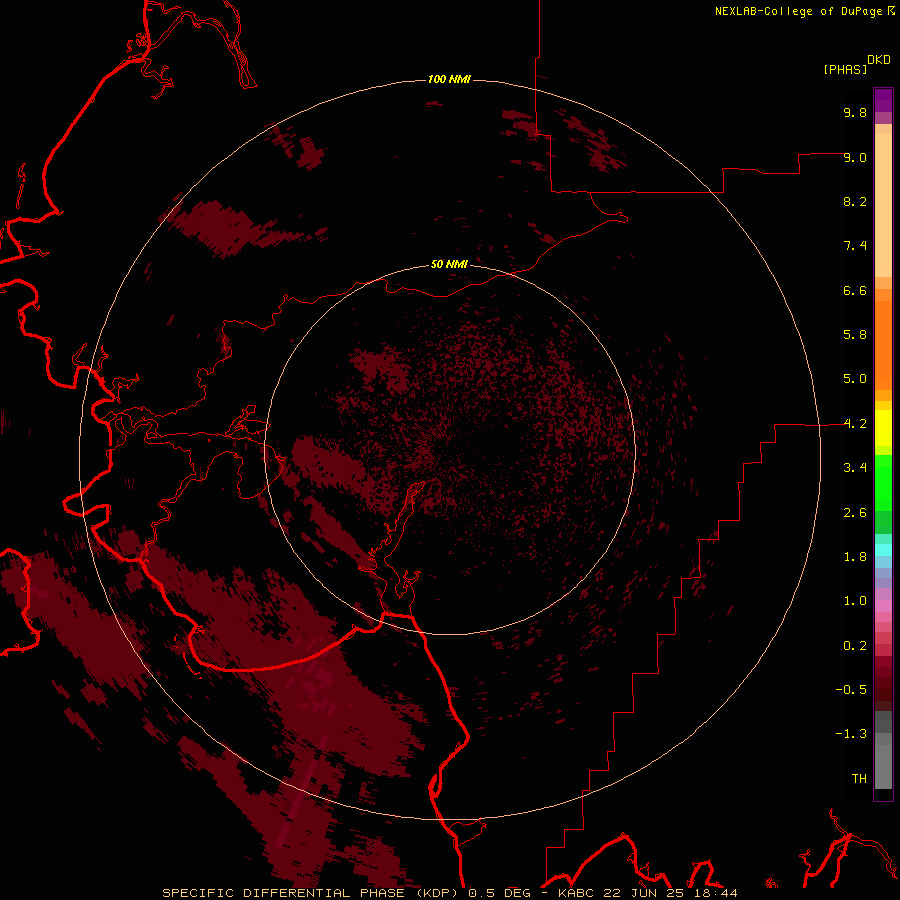Click the 1.0 colorbar scale value

tap(855, 601)
